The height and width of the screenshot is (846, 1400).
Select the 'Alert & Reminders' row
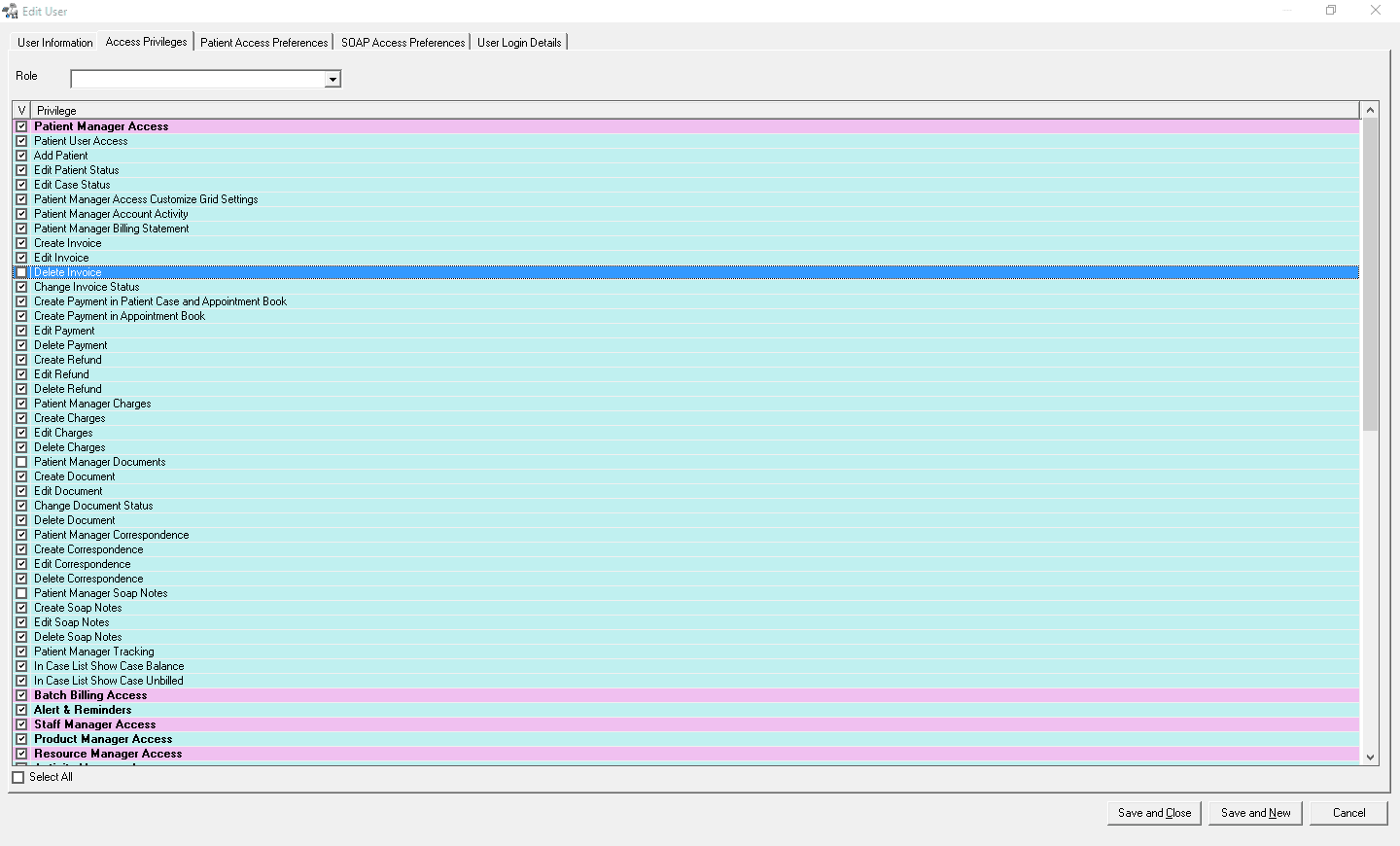click(685, 710)
